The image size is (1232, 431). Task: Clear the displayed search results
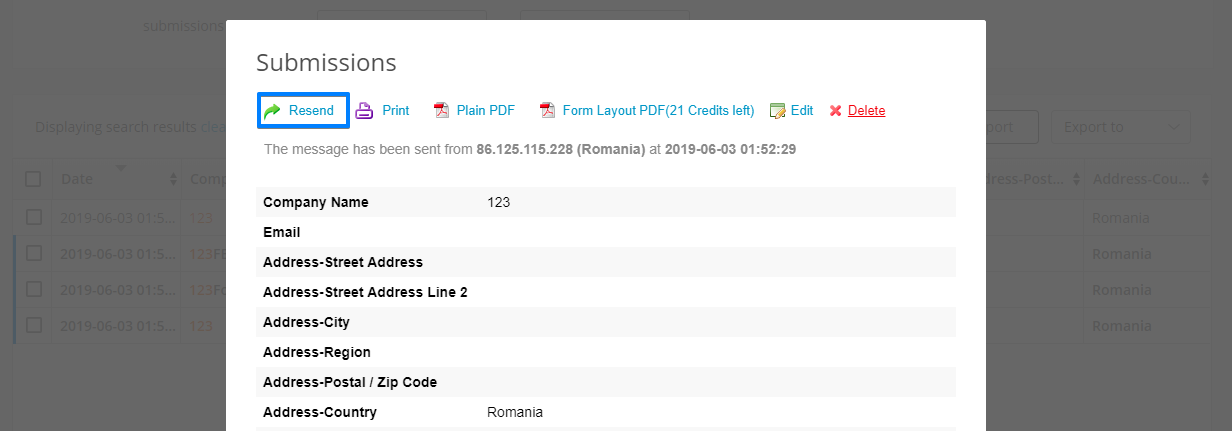click(x=212, y=127)
